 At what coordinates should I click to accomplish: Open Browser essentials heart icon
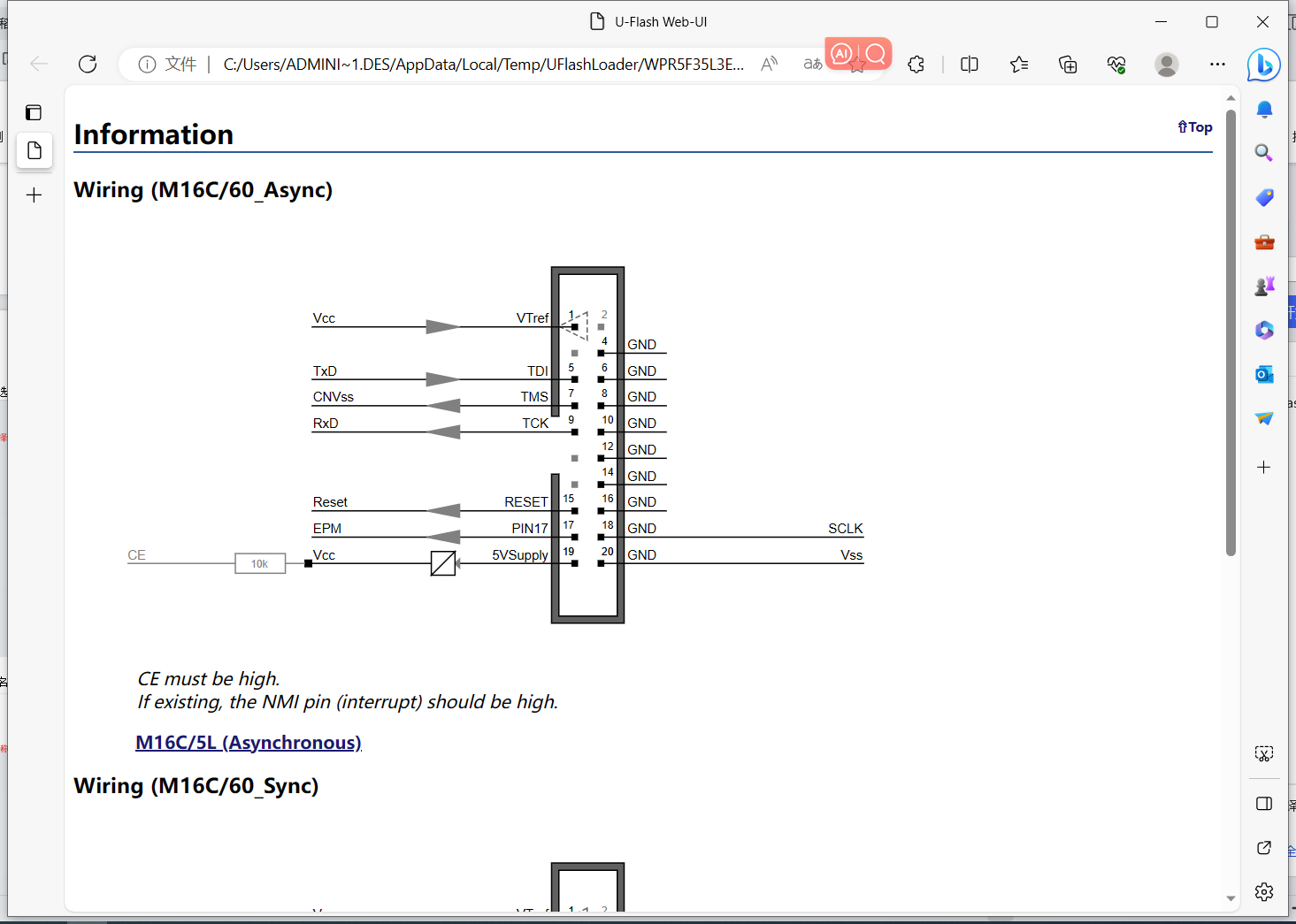(x=1116, y=64)
